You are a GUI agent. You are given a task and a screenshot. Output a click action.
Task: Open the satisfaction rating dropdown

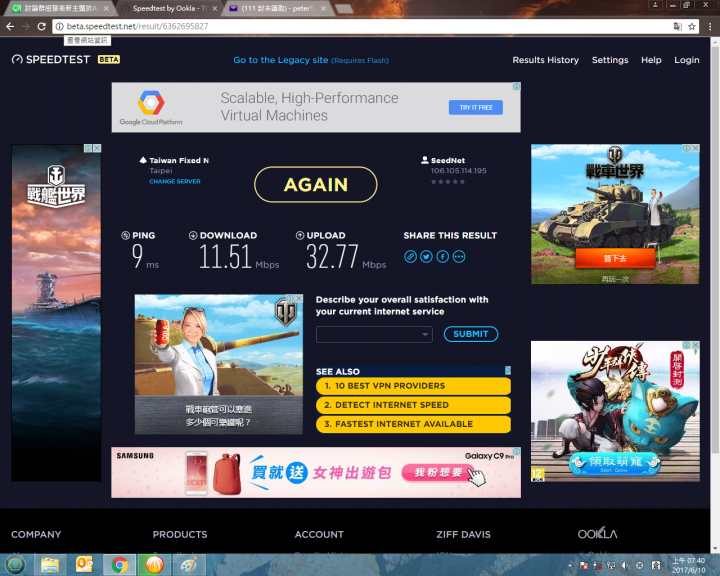(374, 334)
